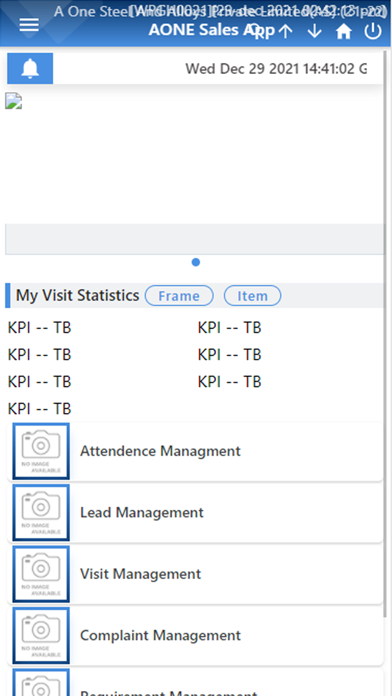Viewport: 392px width, 696px height.
Task: Open Attendence Managment menu entry
Action: [x=195, y=451]
